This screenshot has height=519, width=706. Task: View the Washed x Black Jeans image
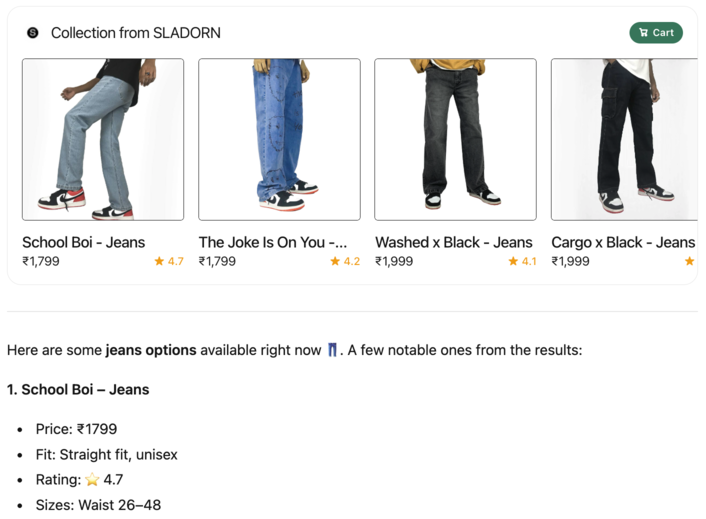click(x=455, y=139)
